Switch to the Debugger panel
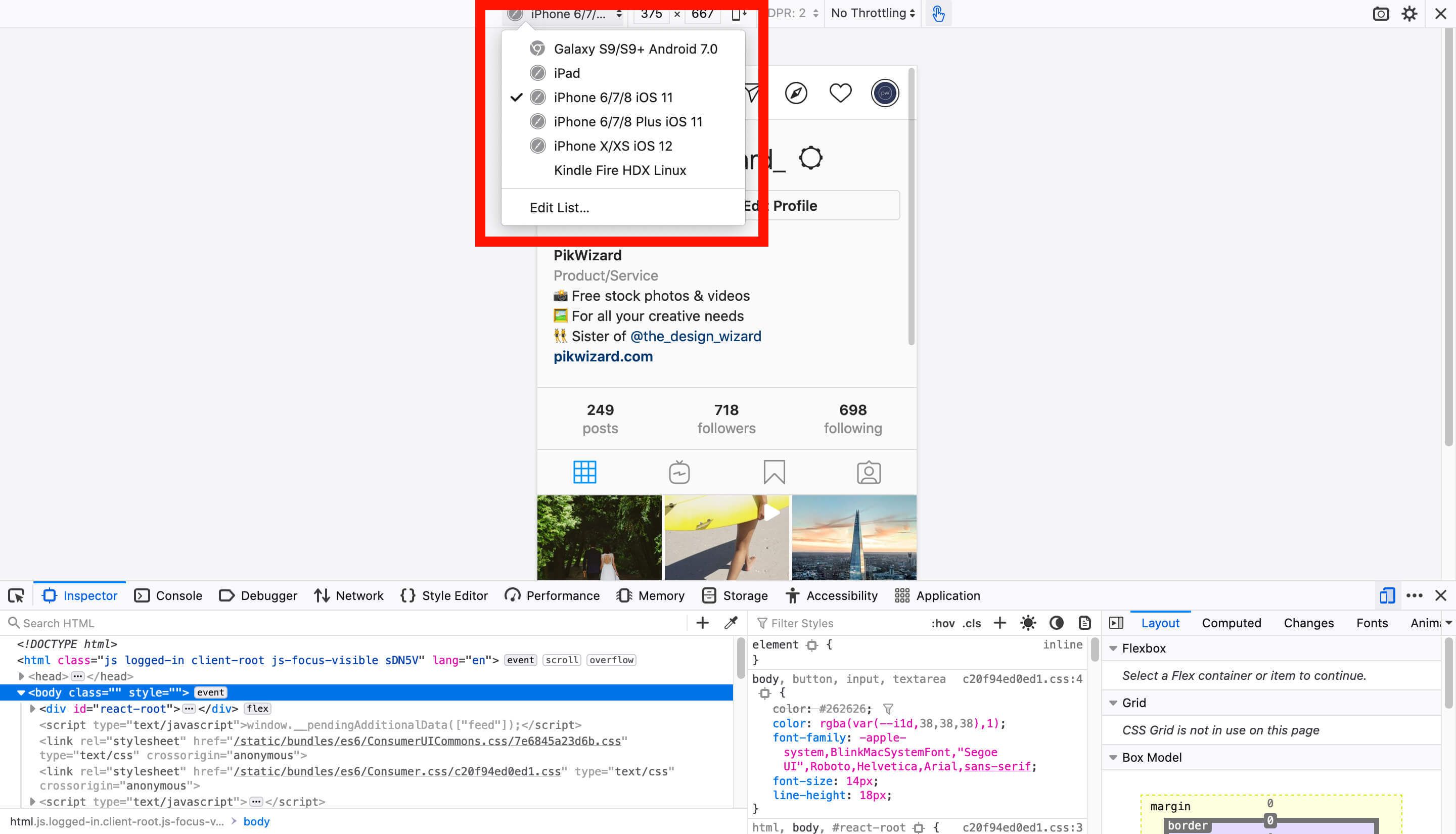Viewport: 1456px width, 834px height. [x=258, y=596]
